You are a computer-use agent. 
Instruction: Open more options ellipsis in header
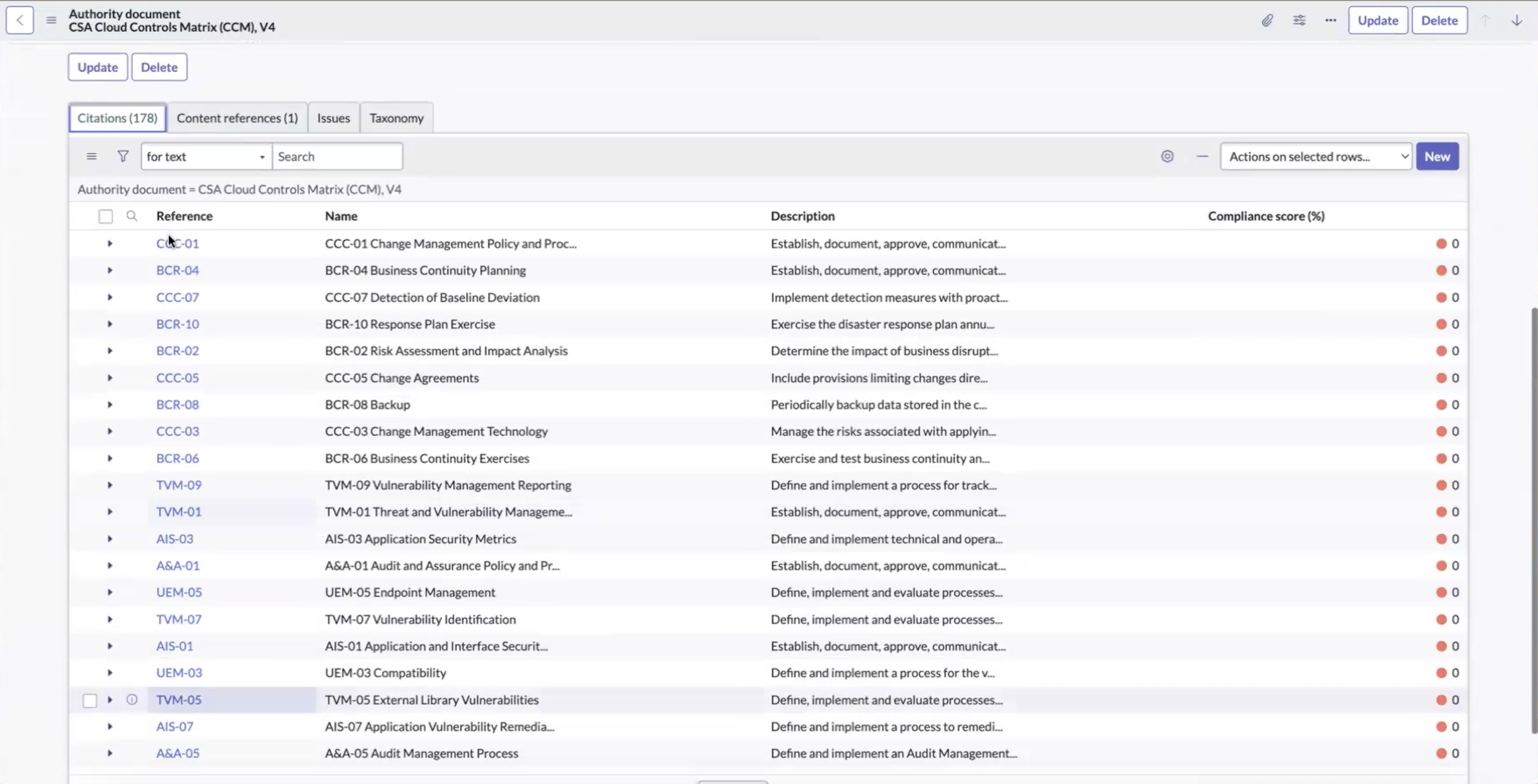(1331, 20)
